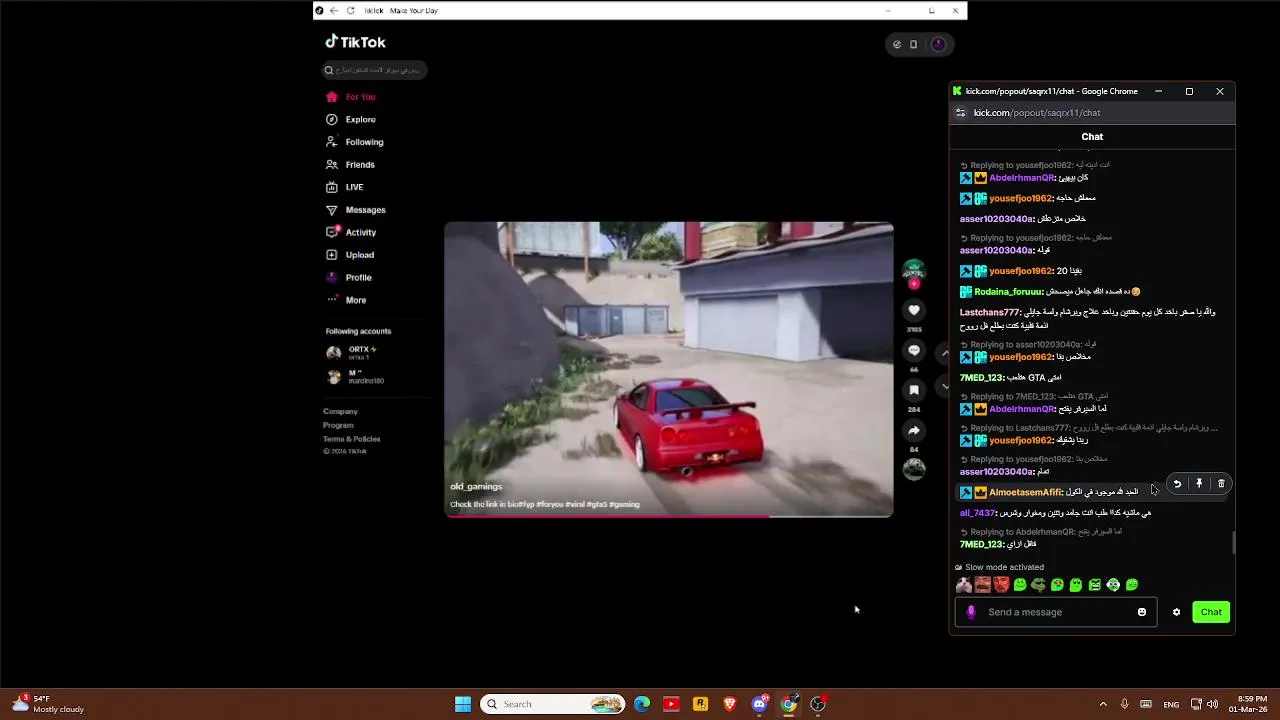Open the Windows Start menu

pos(463,704)
